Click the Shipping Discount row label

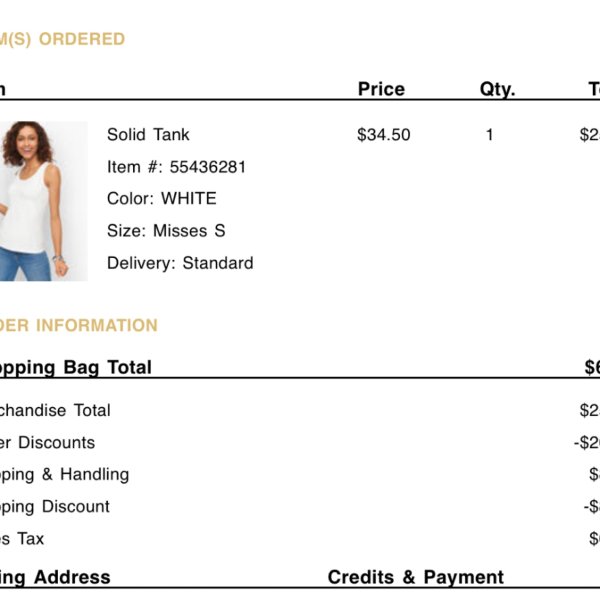[55, 507]
